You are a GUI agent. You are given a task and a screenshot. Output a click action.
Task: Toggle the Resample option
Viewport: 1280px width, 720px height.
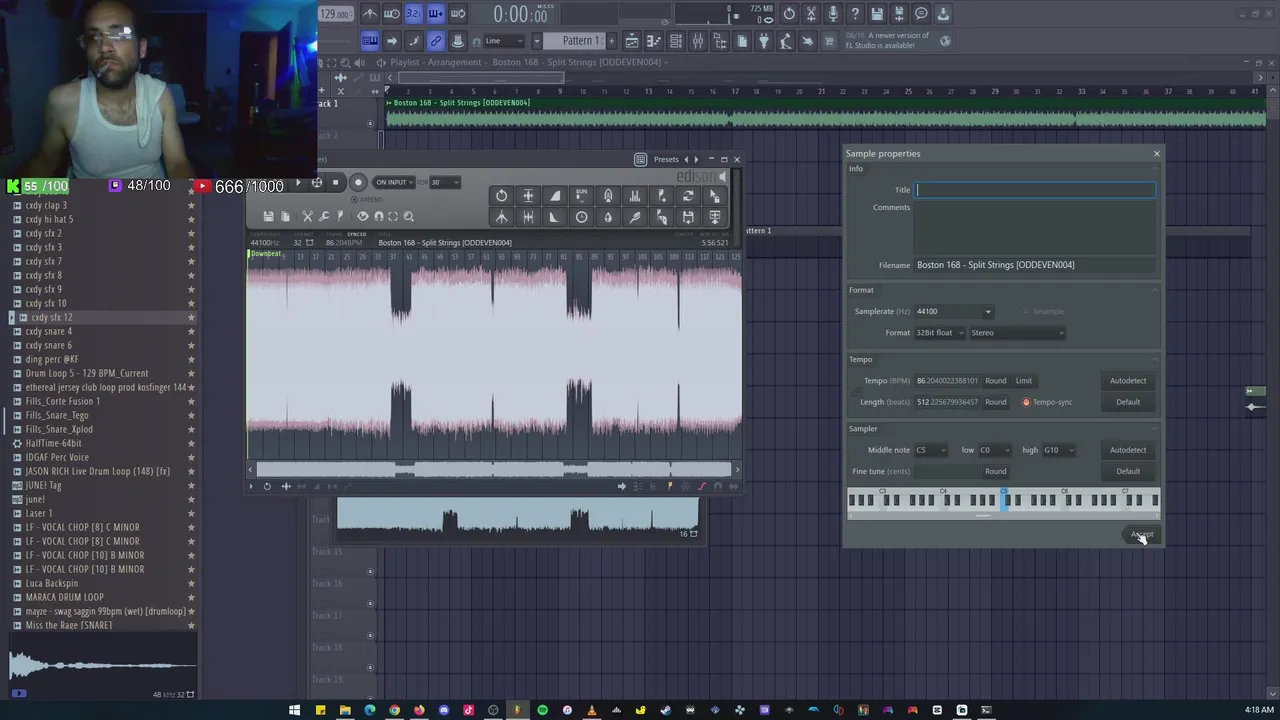[x=1042, y=311]
